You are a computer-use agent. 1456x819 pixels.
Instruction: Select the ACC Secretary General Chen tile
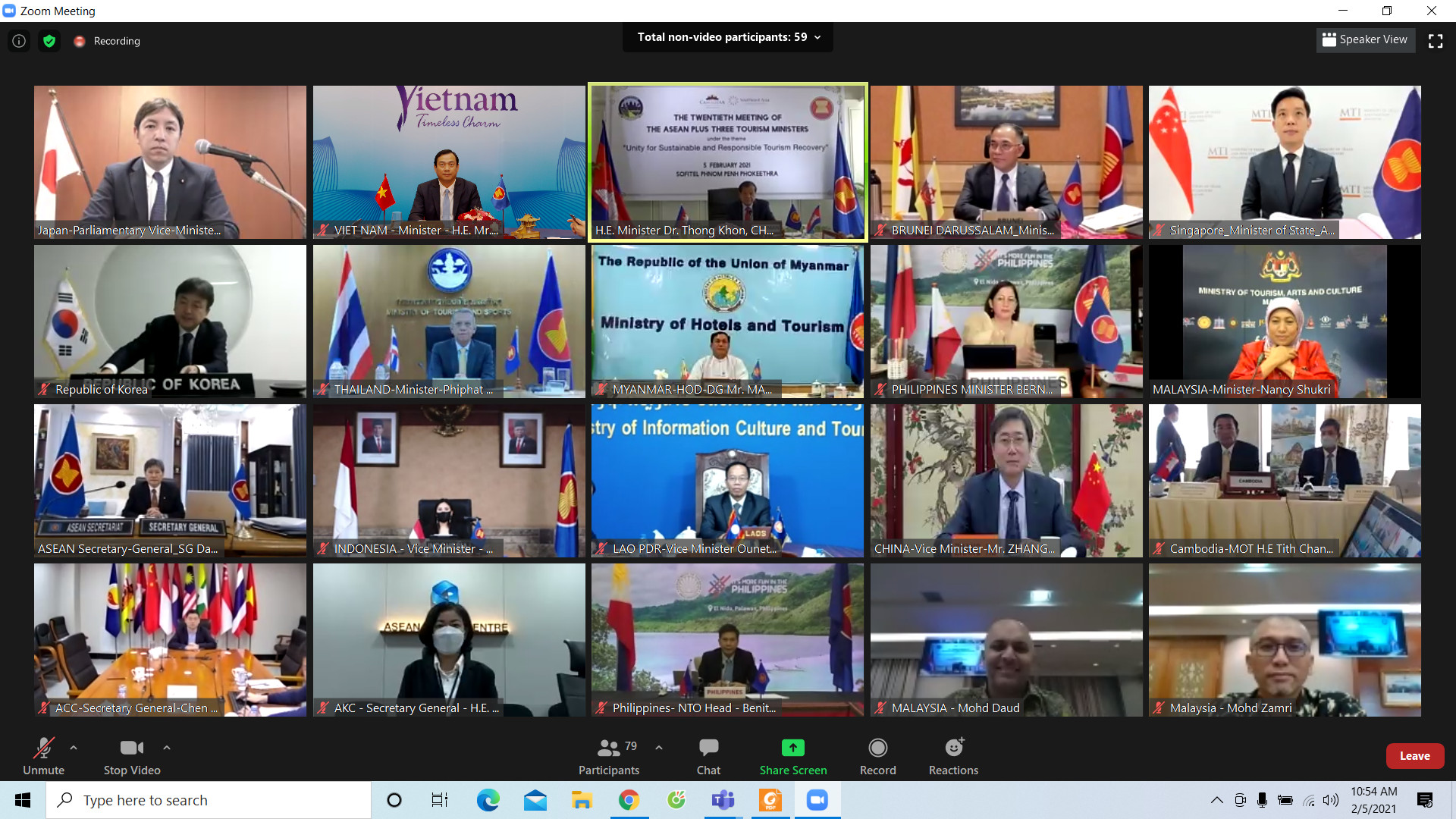tap(170, 640)
